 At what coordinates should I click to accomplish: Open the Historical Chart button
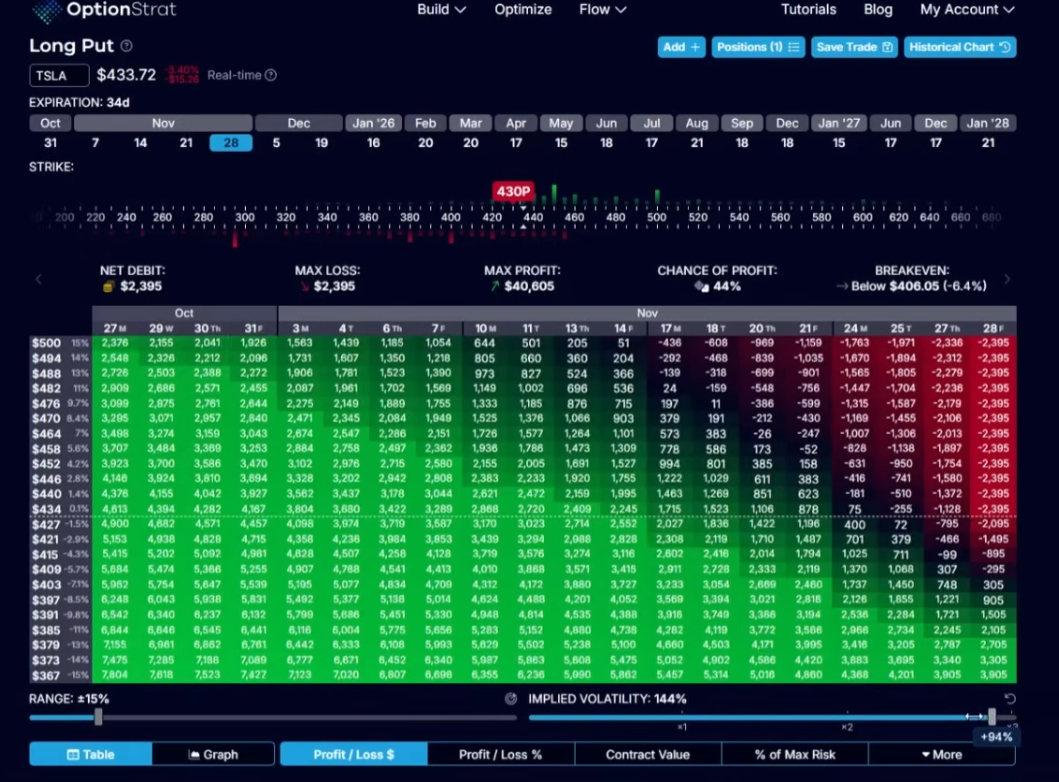click(x=959, y=47)
